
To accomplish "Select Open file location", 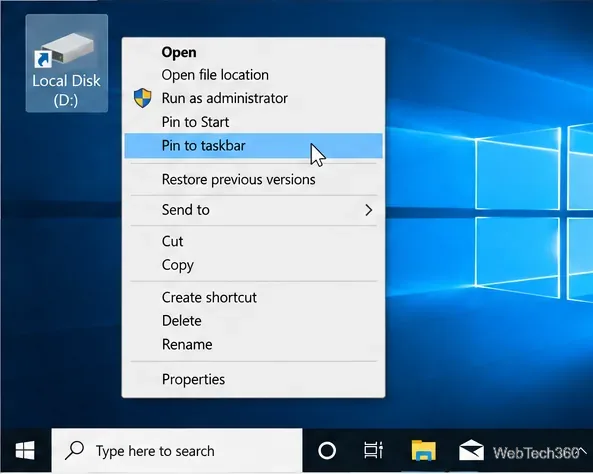I will pos(253,75).
